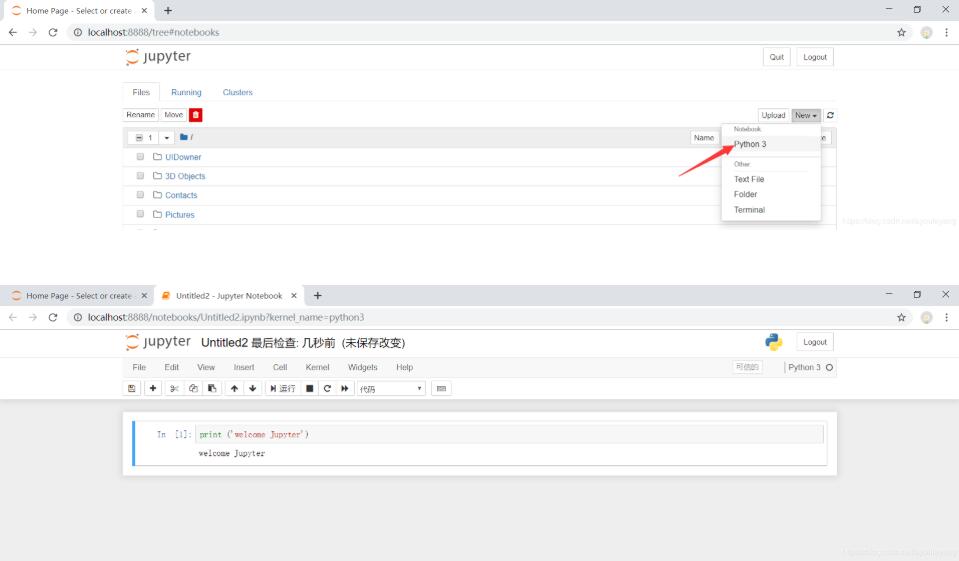Open the notebook Widgets menu

362,367
